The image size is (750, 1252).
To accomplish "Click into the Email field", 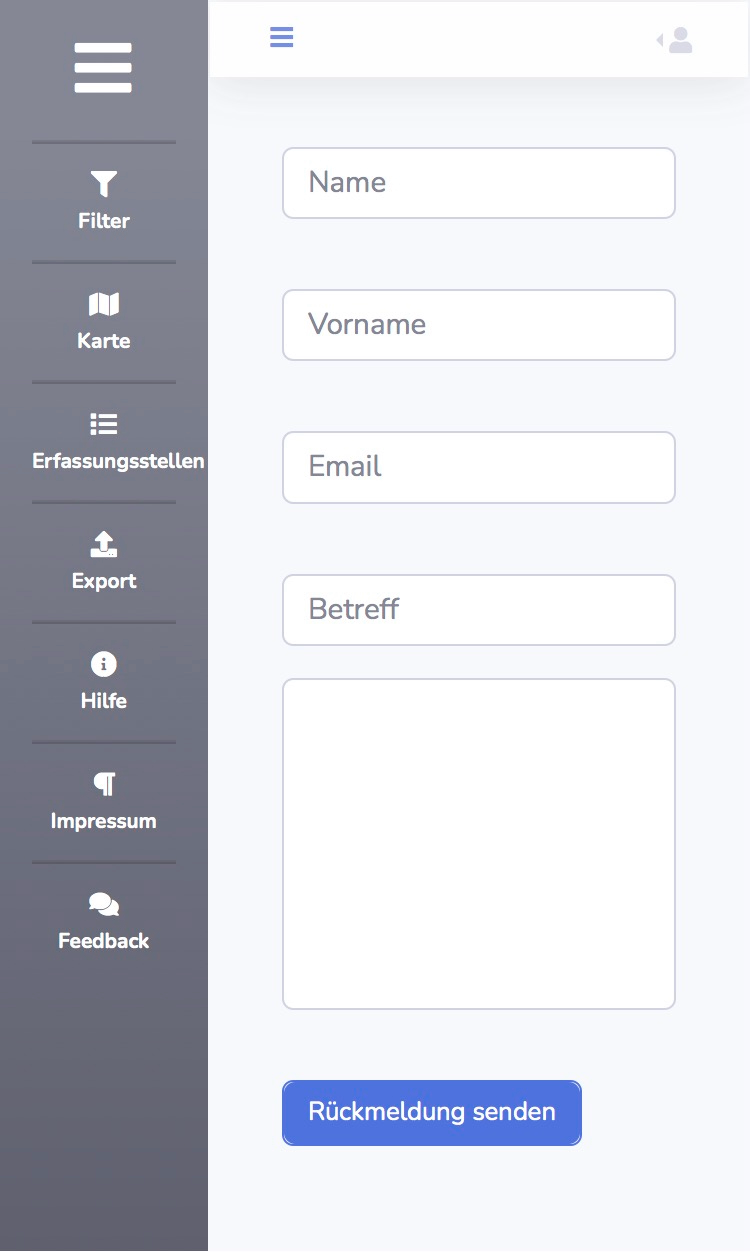I will click(479, 467).
